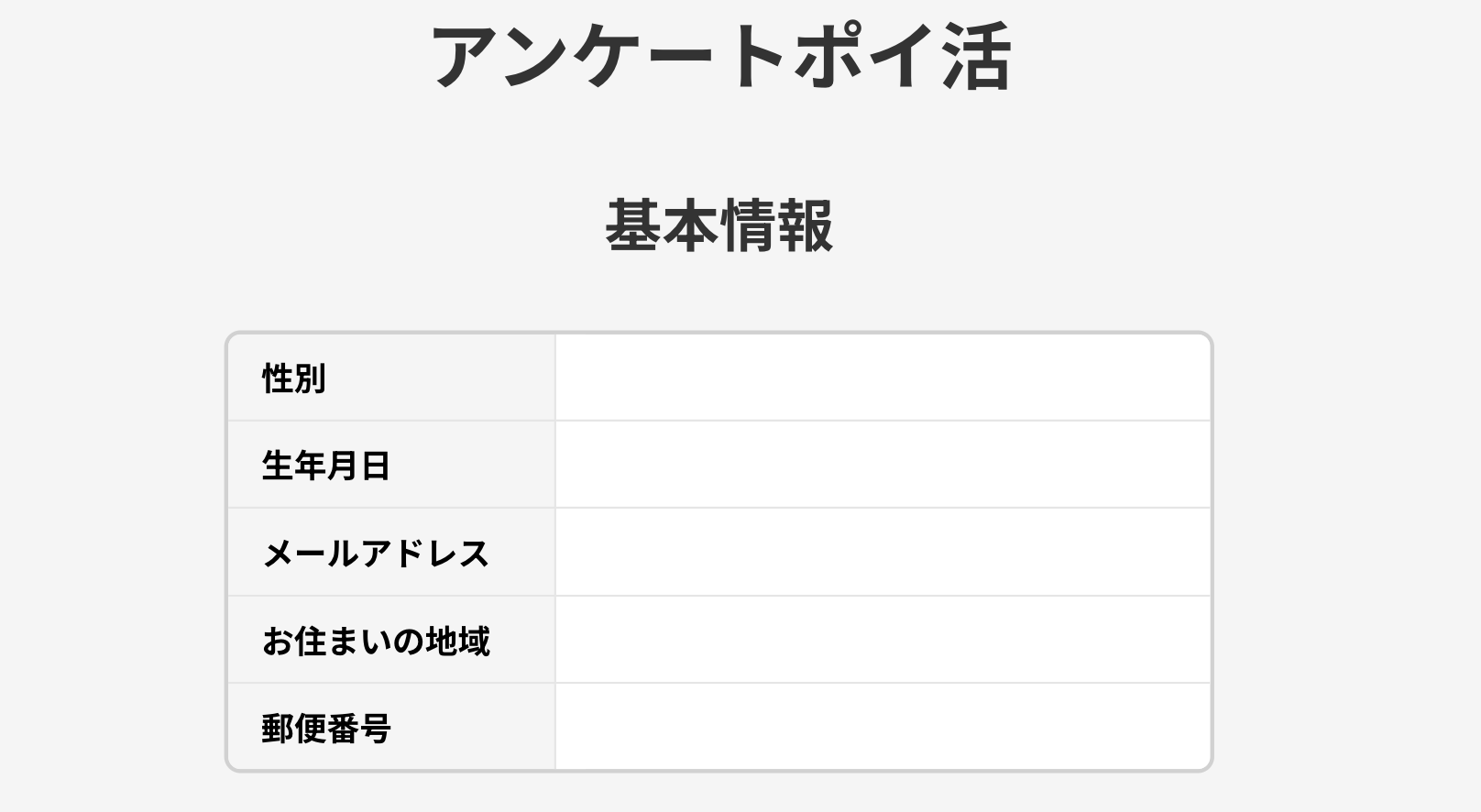Click the 郵便番号 row label

point(326,729)
